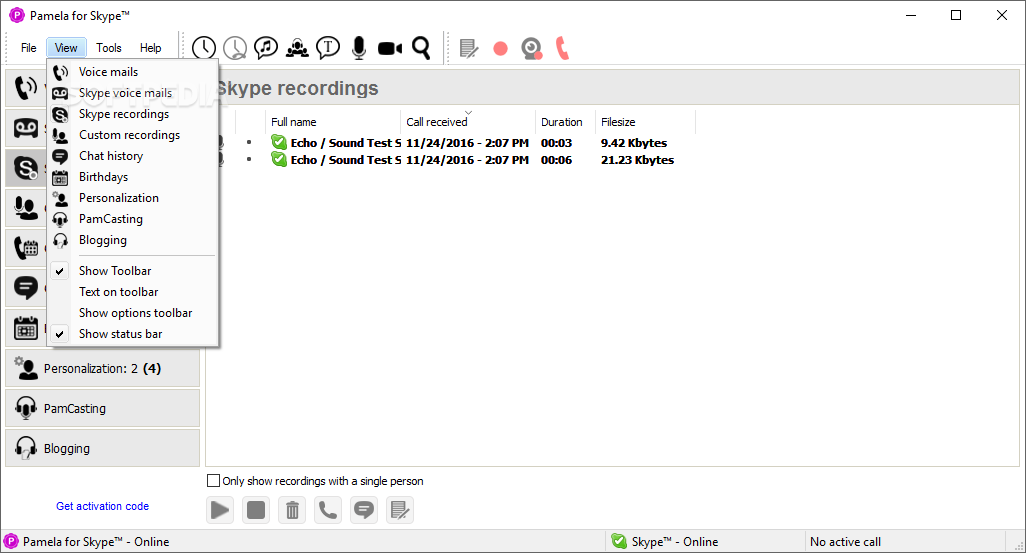Click the Get activation code link
Screen dimensions: 1026x553
pyautogui.click(x=102, y=506)
